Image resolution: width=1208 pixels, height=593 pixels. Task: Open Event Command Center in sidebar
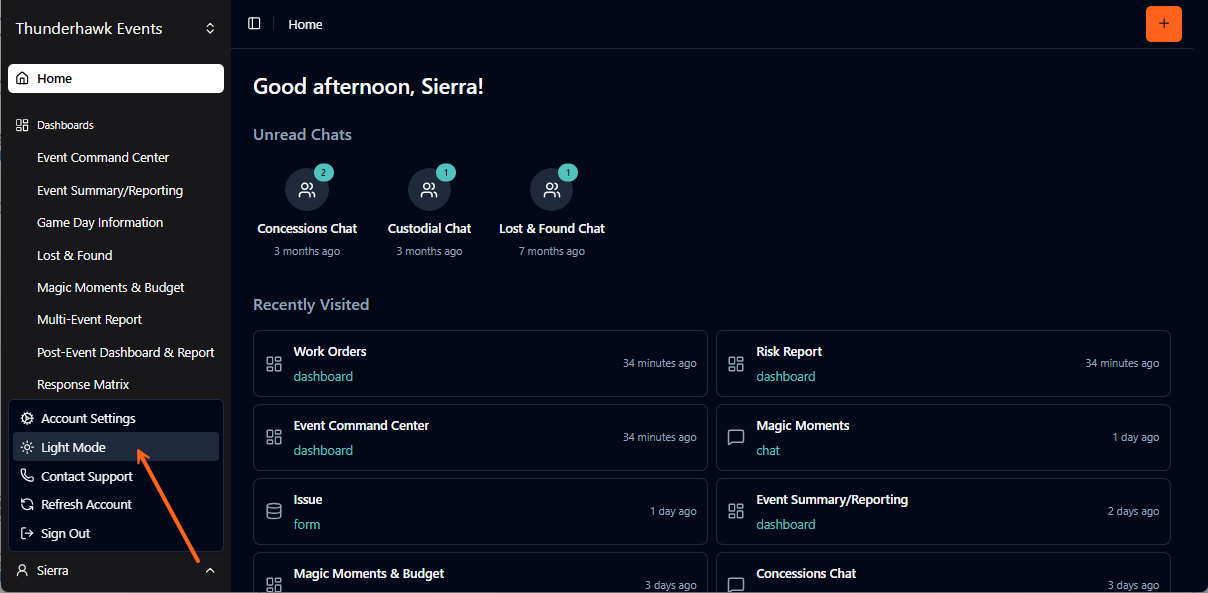(103, 157)
